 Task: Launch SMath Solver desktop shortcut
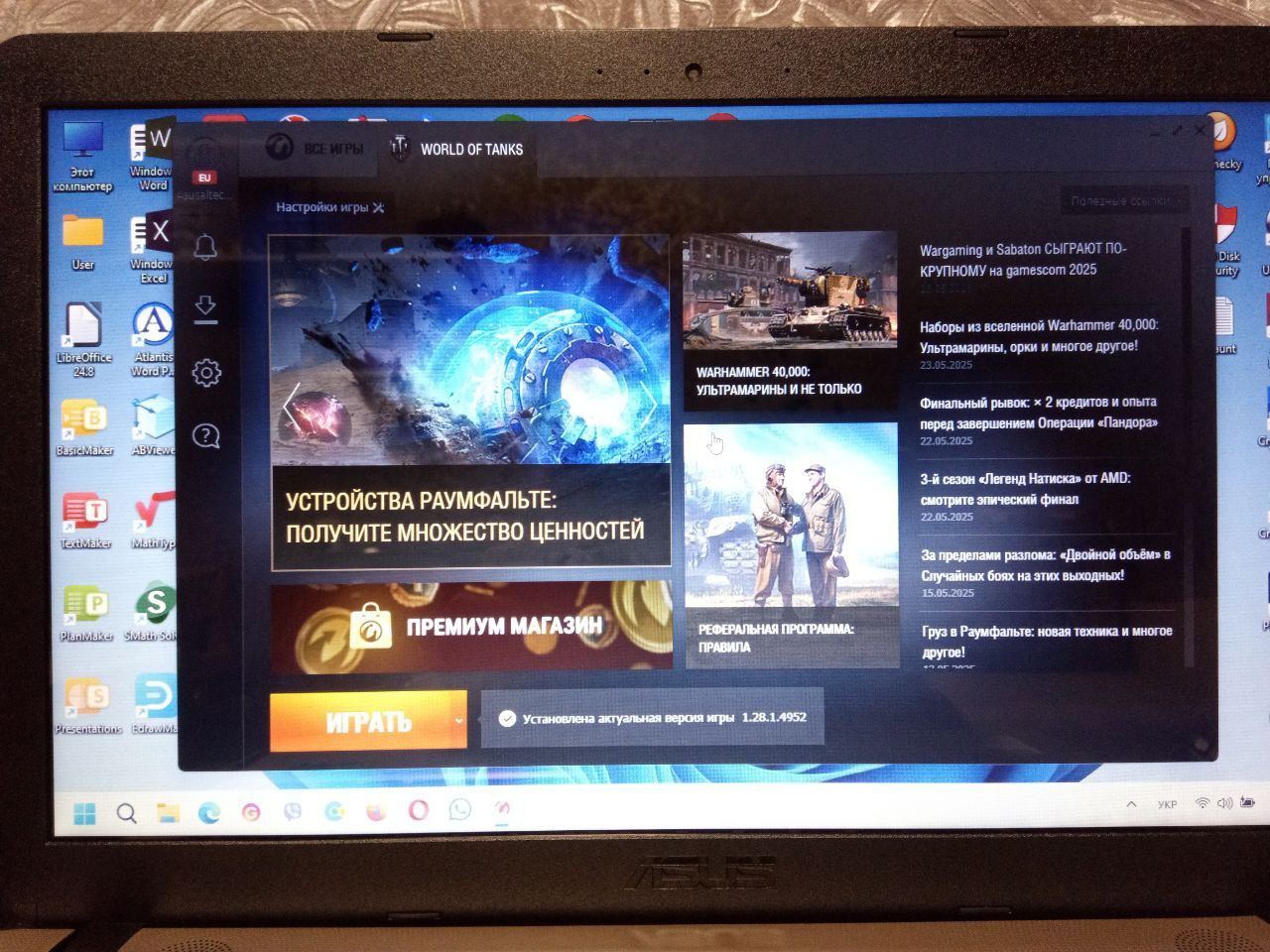[x=154, y=613]
